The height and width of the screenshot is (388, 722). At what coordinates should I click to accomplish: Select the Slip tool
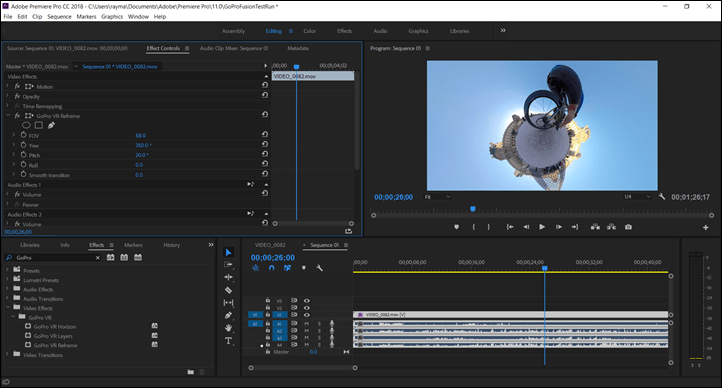pos(228,302)
